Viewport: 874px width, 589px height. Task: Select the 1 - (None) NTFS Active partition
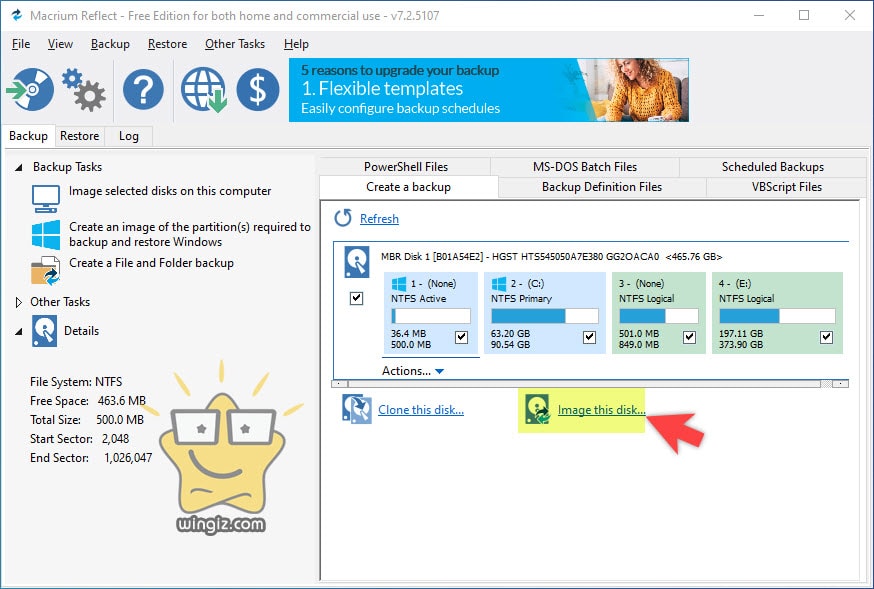point(430,313)
